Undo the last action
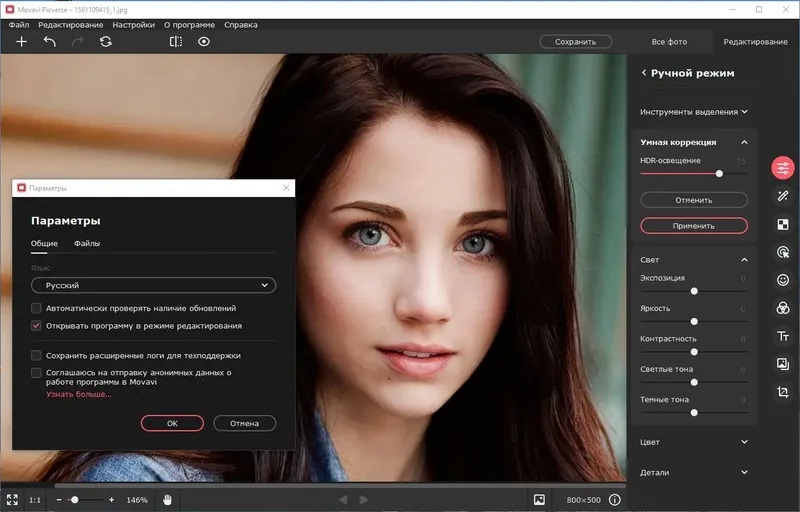Screen dimensions: 800x512 click(49, 42)
